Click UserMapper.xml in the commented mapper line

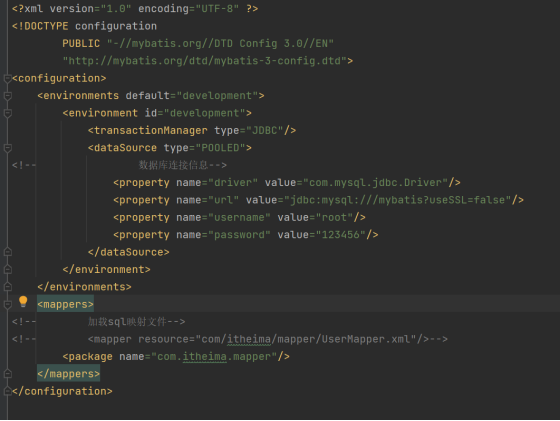click(366, 339)
